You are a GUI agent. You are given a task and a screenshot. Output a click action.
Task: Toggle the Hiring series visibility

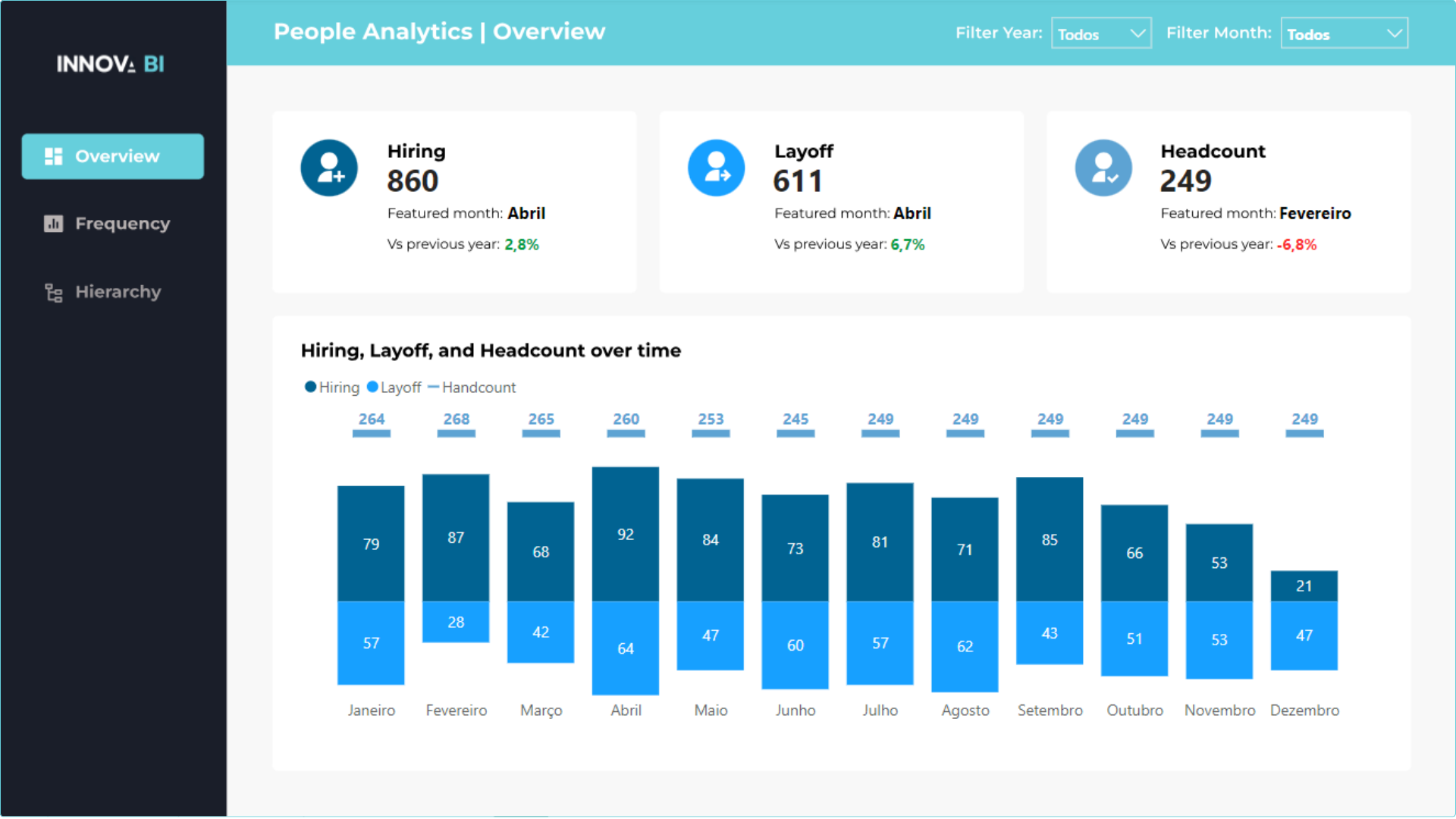331,387
